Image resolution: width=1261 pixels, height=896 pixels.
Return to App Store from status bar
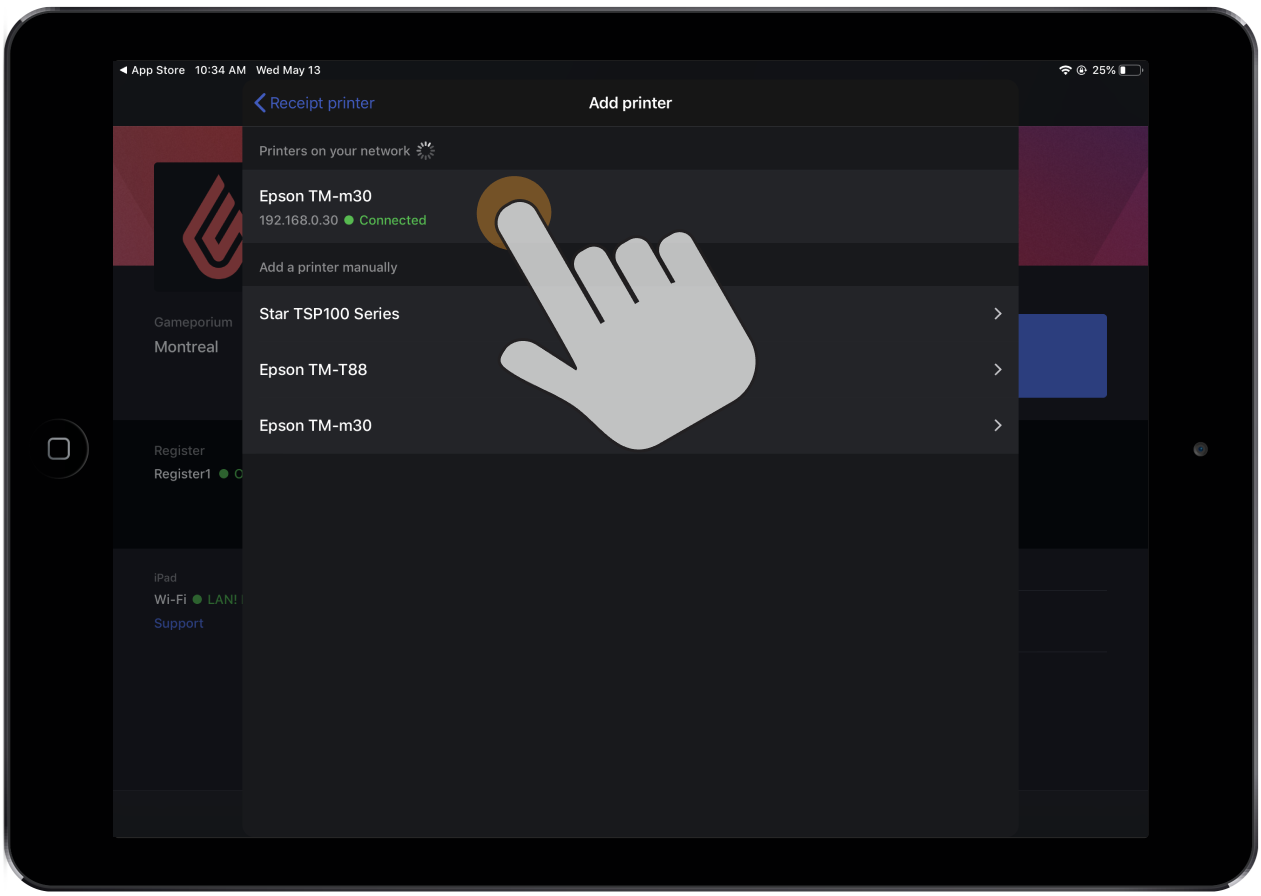pyautogui.click(x=152, y=70)
